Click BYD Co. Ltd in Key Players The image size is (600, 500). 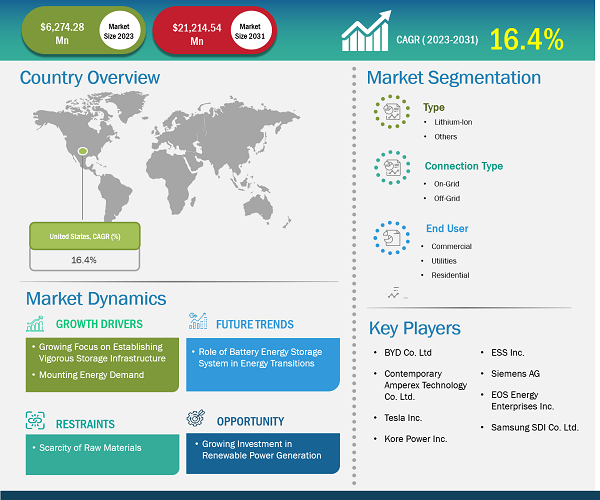408,353
